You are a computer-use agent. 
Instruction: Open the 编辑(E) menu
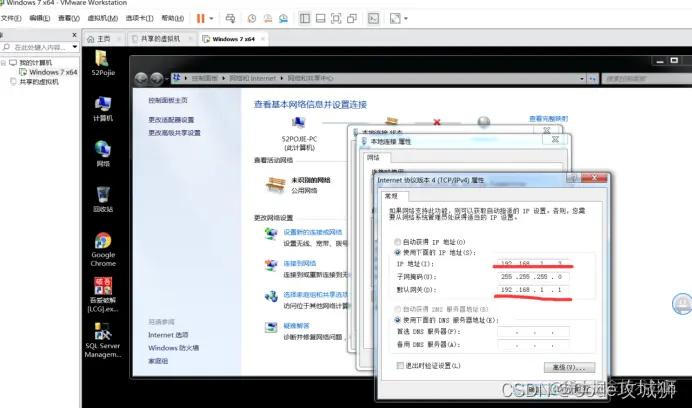pos(39,18)
